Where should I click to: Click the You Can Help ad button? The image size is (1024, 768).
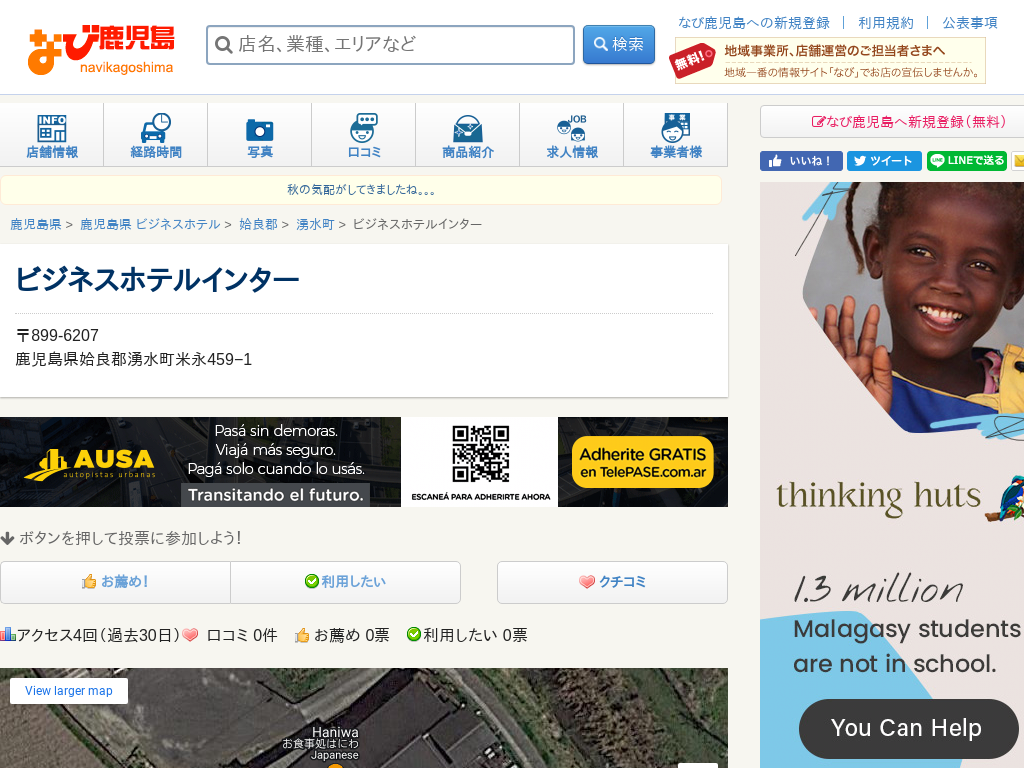click(x=908, y=728)
